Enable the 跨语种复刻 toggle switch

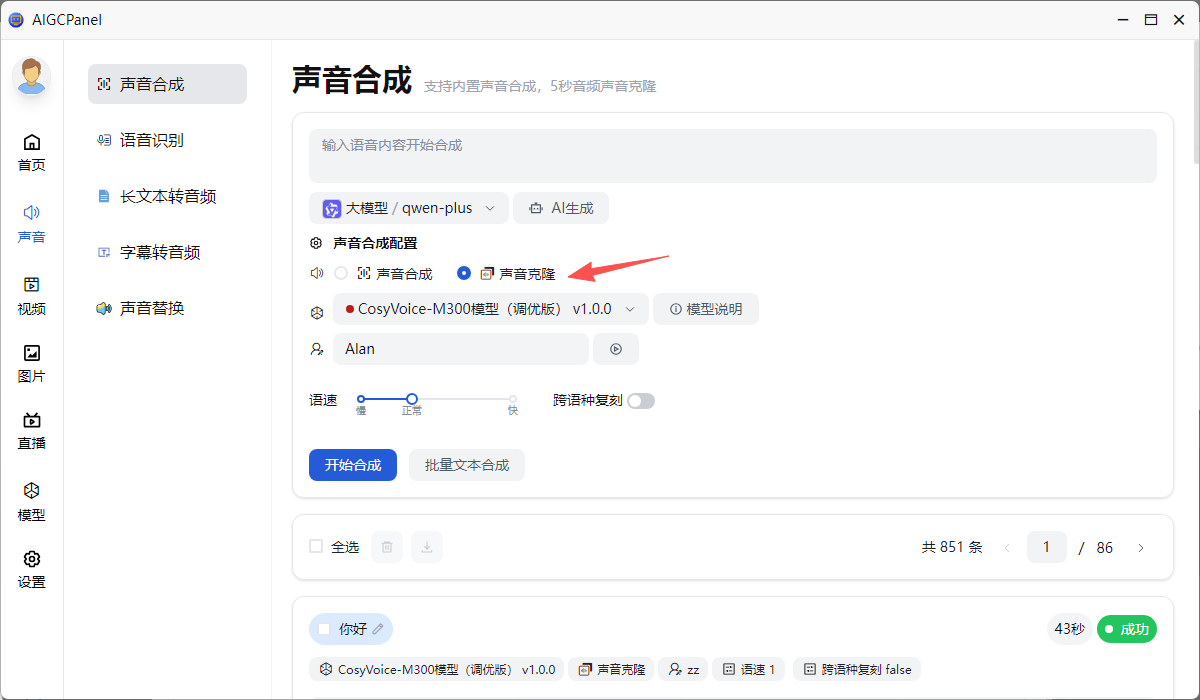click(x=641, y=401)
